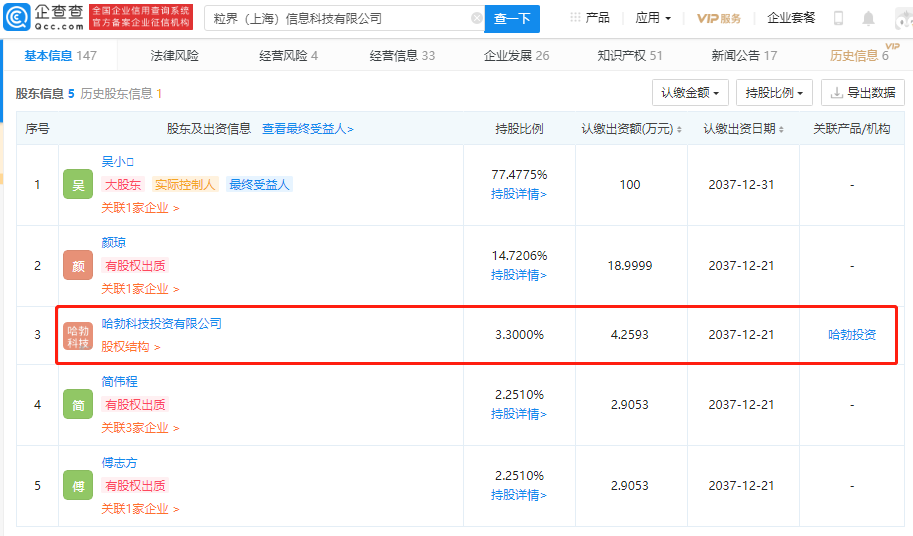Sort by 认缴出资日期 column sort icon

click(x=781, y=129)
